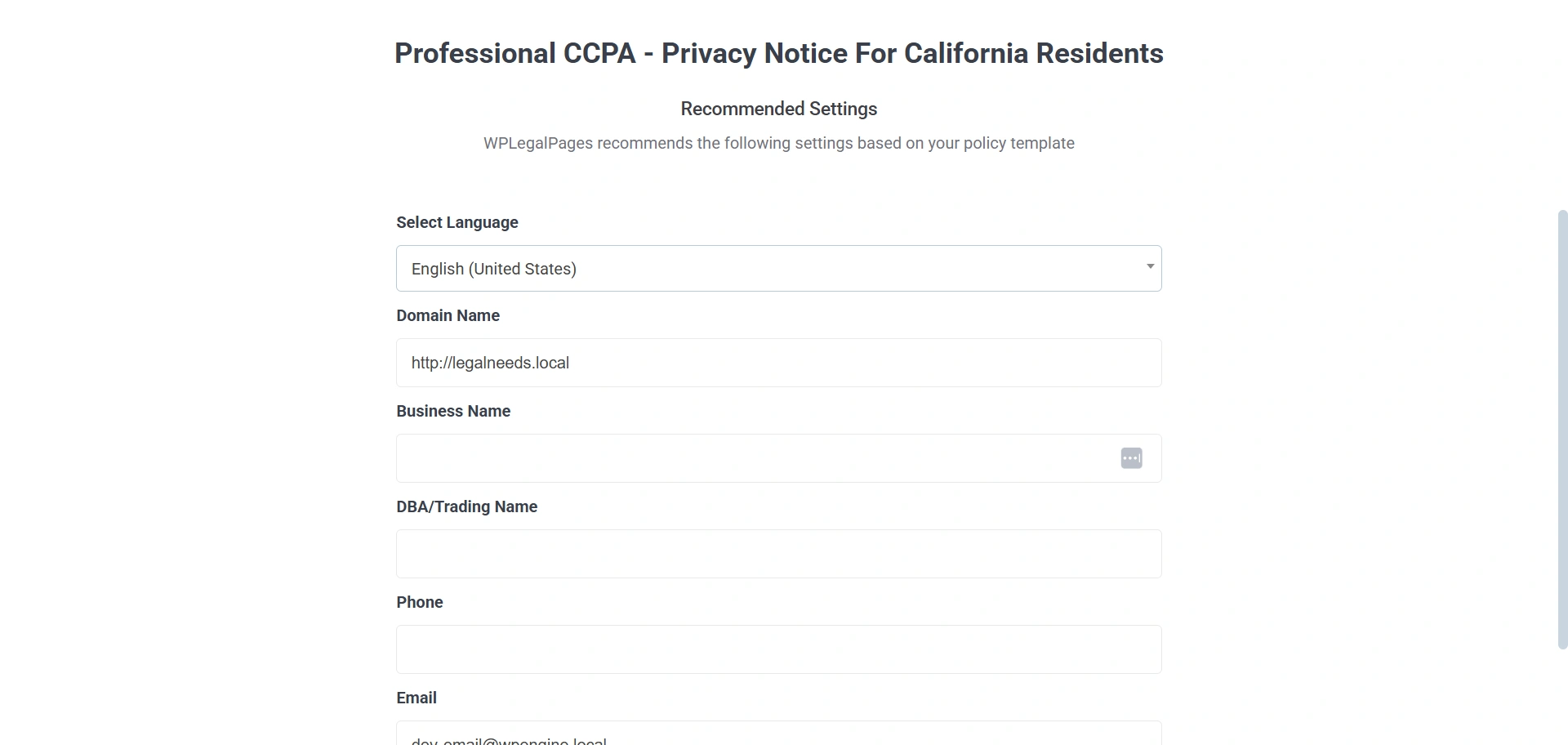The height and width of the screenshot is (745, 1568).
Task: Click the English (United States) selected value
Action: 494,269
